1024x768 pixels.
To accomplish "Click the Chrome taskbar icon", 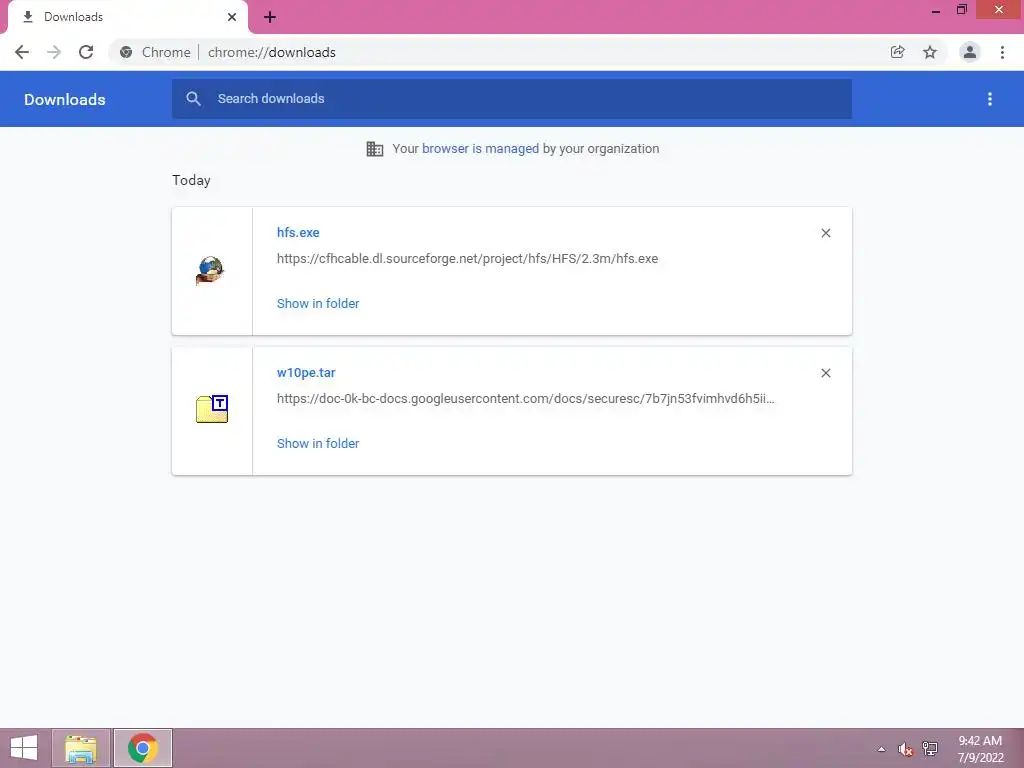I will point(142,748).
